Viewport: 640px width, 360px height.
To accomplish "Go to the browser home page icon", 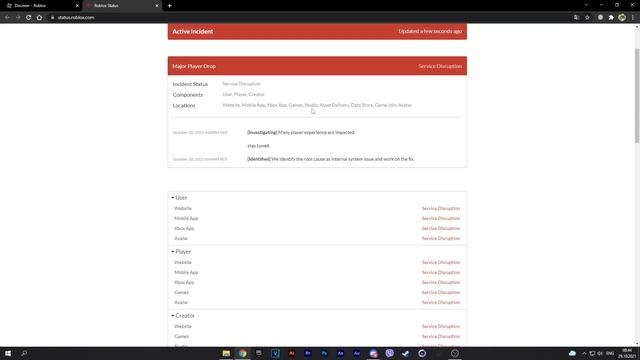I will click(39, 18).
